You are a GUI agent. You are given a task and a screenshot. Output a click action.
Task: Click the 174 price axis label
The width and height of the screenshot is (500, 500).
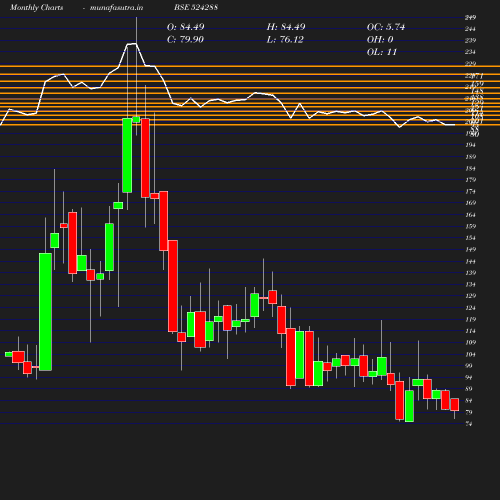coord(470,191)
